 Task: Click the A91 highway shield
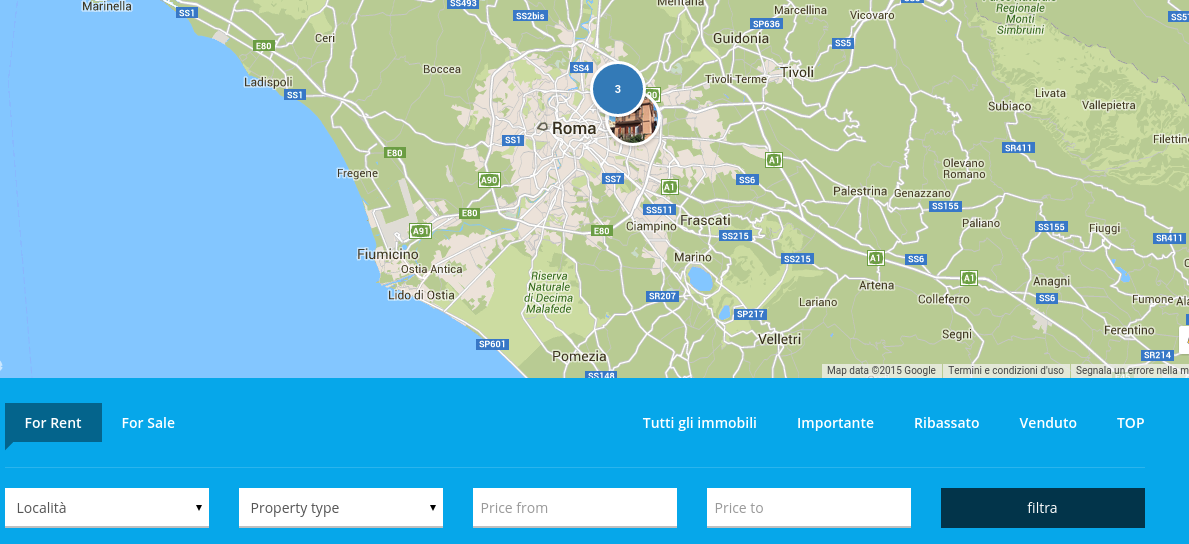point(420,231)
